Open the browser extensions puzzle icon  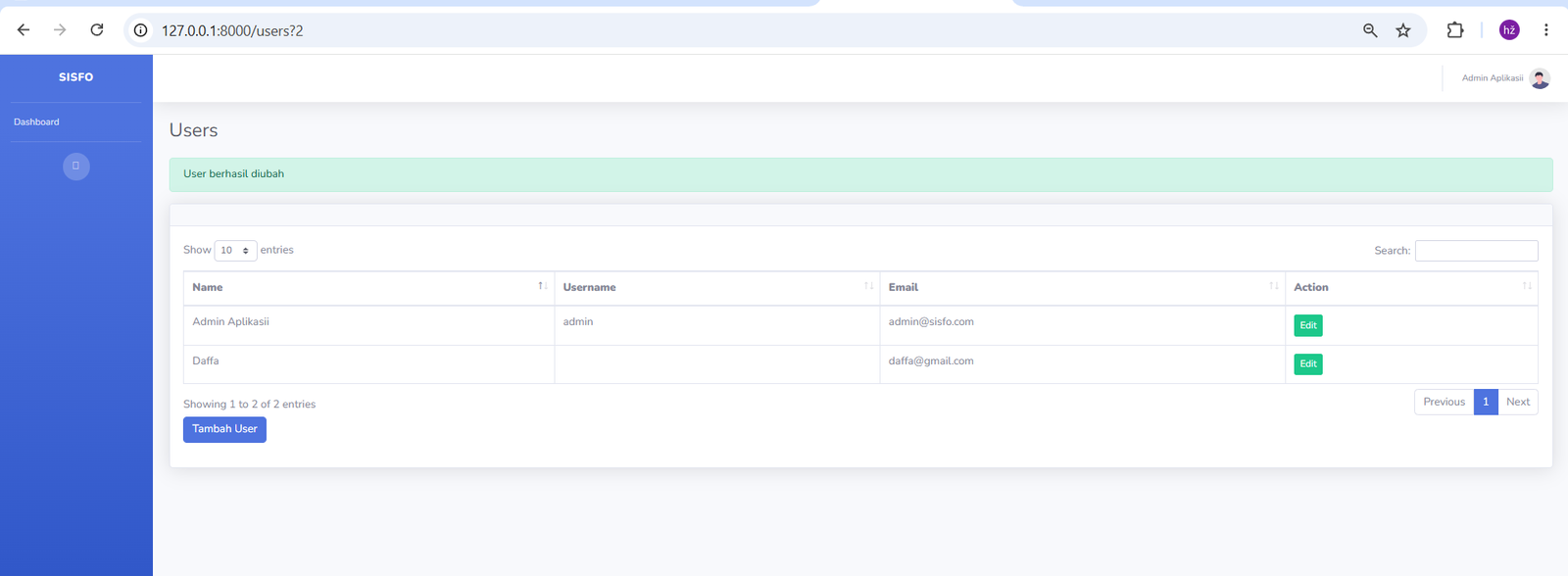point(1455,30)
